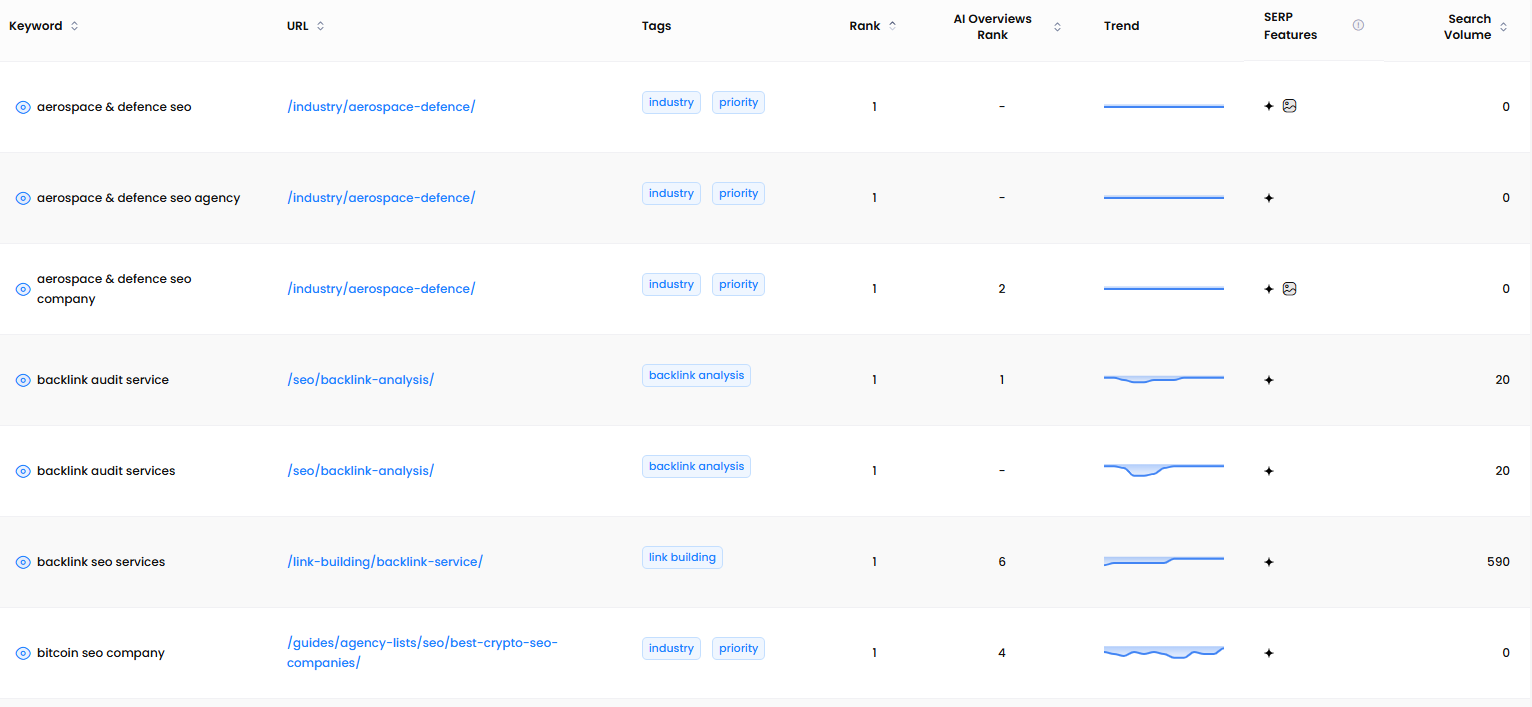The width and height of the screenshot is (1532, 707).
Task: Click image pack icon for aerospace seo company row
Action: click(x=1289, y=289)
